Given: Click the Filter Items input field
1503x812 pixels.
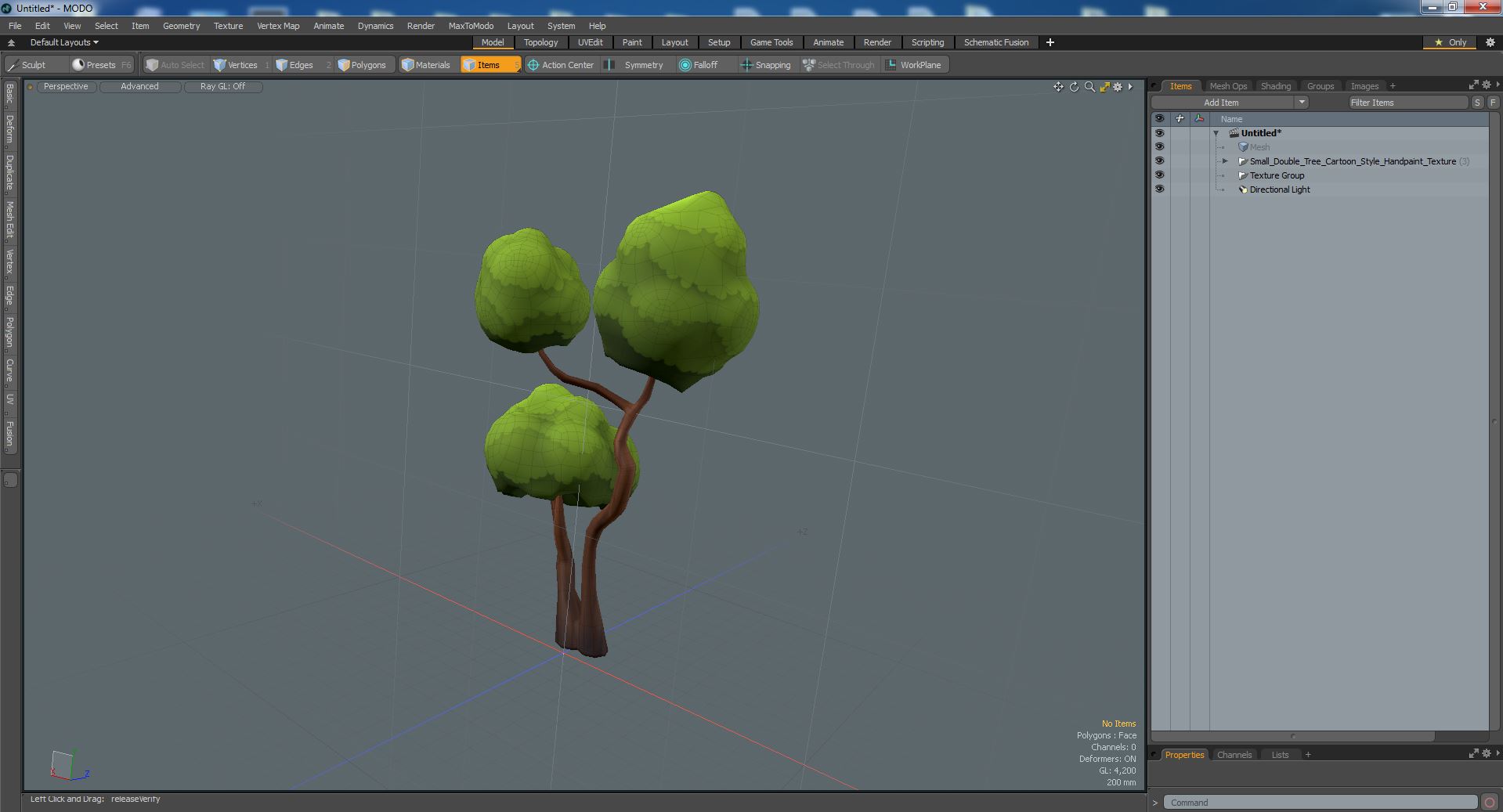Looking at the screenshot, I should click(x=1407, y=103).
